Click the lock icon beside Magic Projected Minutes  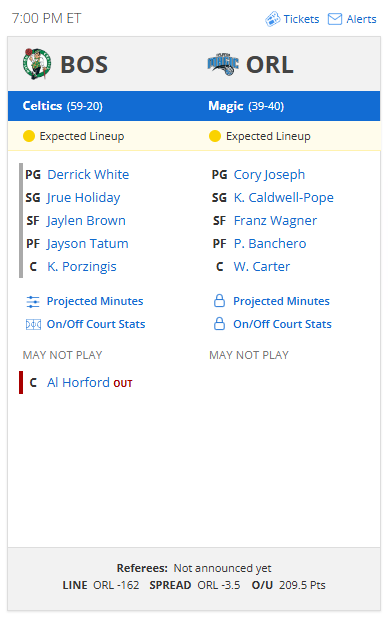pos(219,301)
